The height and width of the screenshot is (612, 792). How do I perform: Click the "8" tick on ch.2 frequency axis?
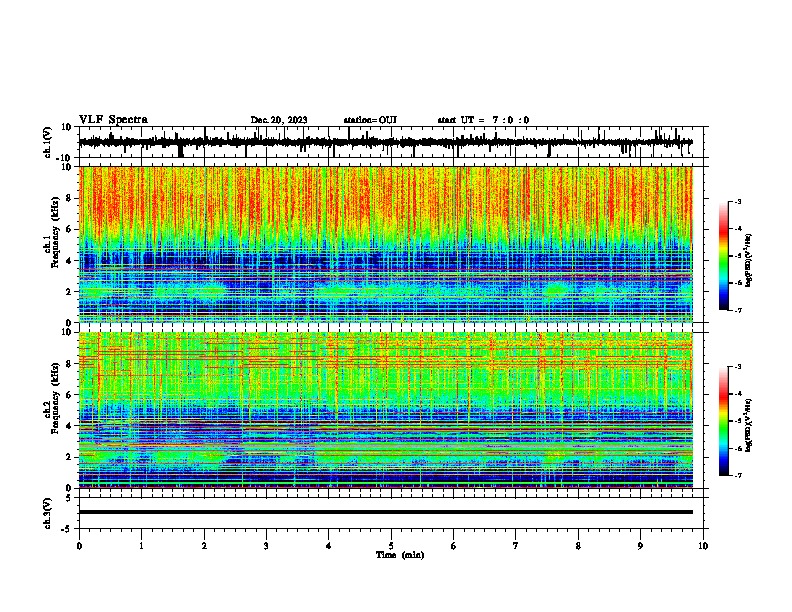[x=69, y=364]
